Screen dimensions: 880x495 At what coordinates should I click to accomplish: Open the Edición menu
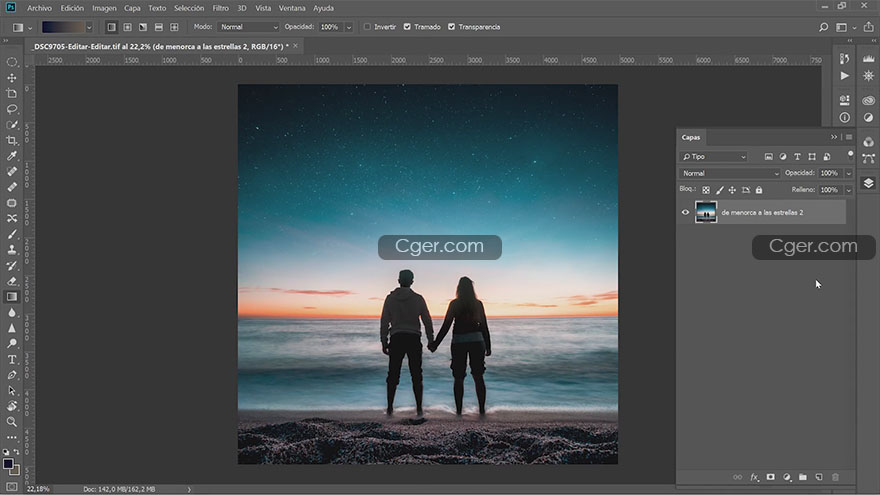pos(72,8)
